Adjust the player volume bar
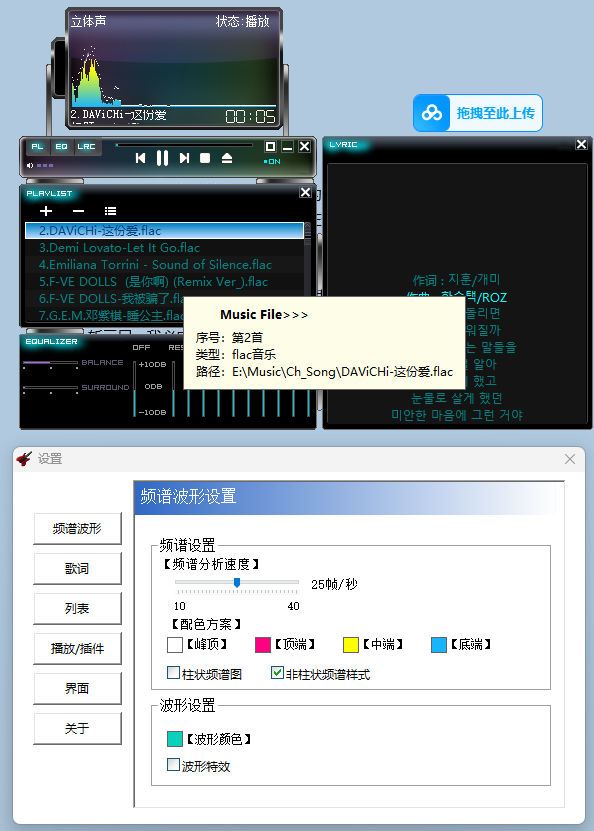Image resolution: width=594 pixels, height=831 pixels. coord(45,165)
